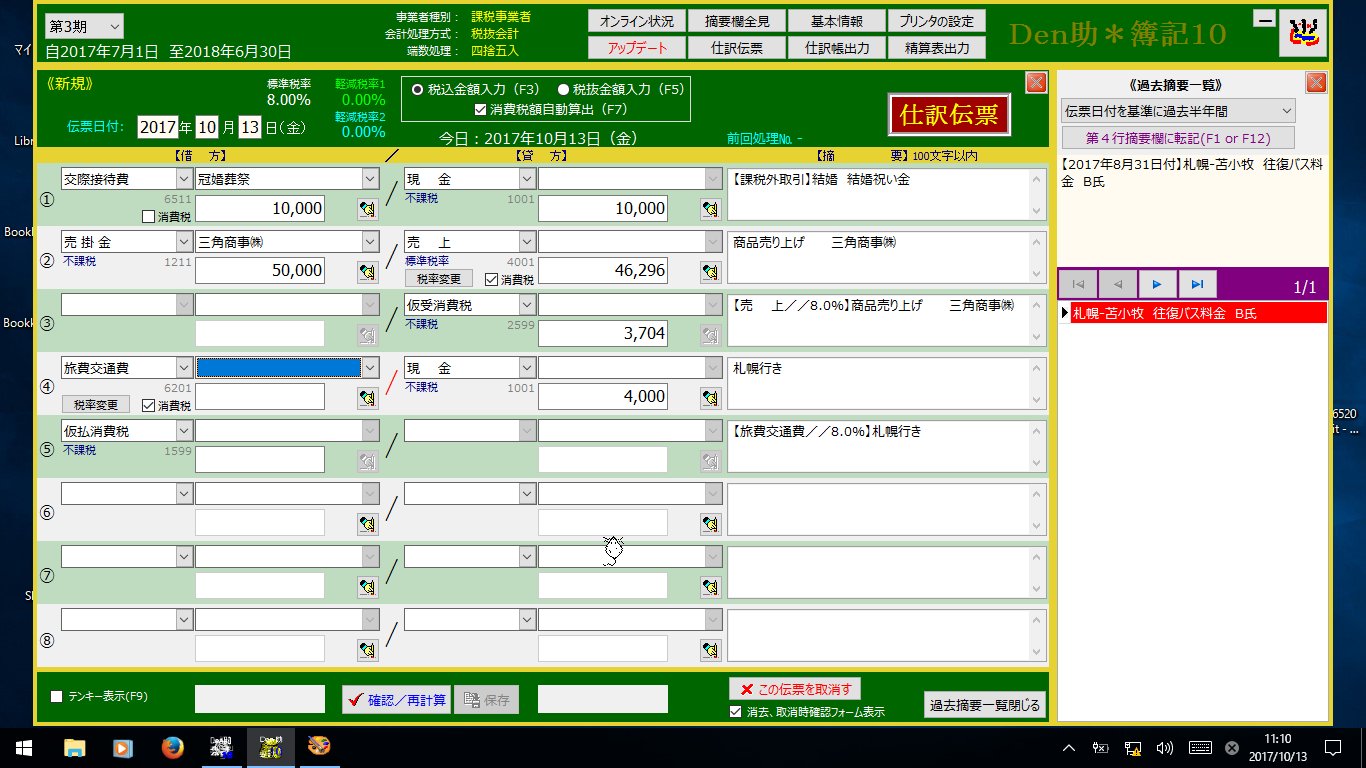Click calculator icon beside row 2 credit amount
This screenshot has height=768, width=1366.
coord(711,271)
